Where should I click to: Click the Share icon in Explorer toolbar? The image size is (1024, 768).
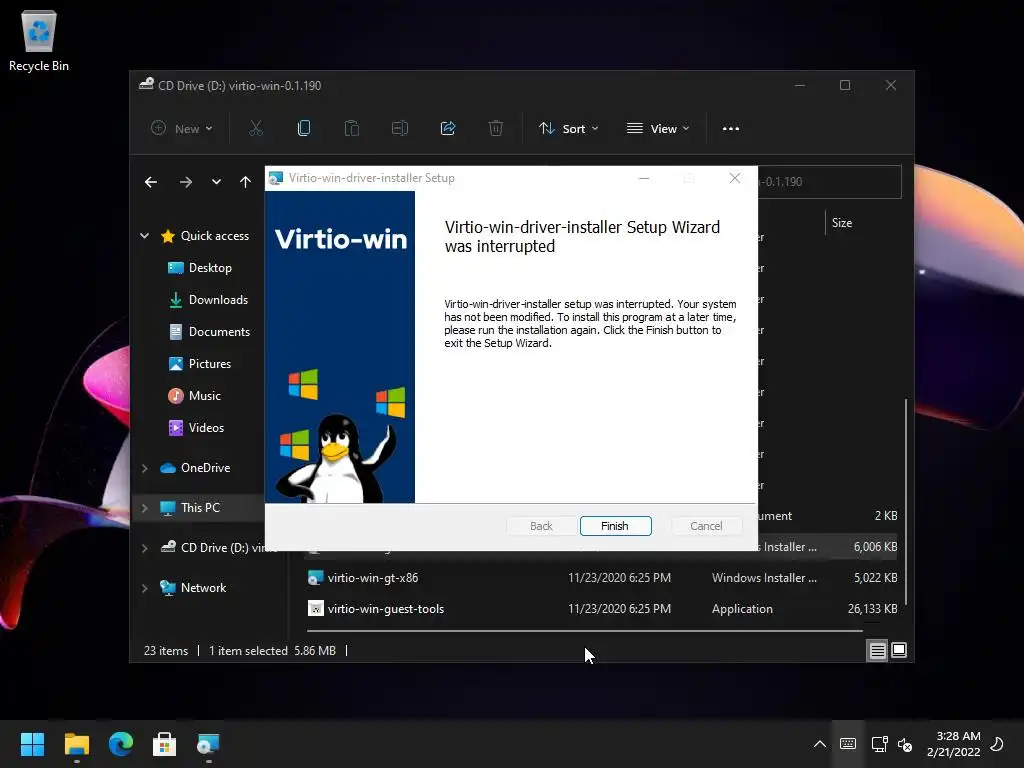tap(448, 129)
